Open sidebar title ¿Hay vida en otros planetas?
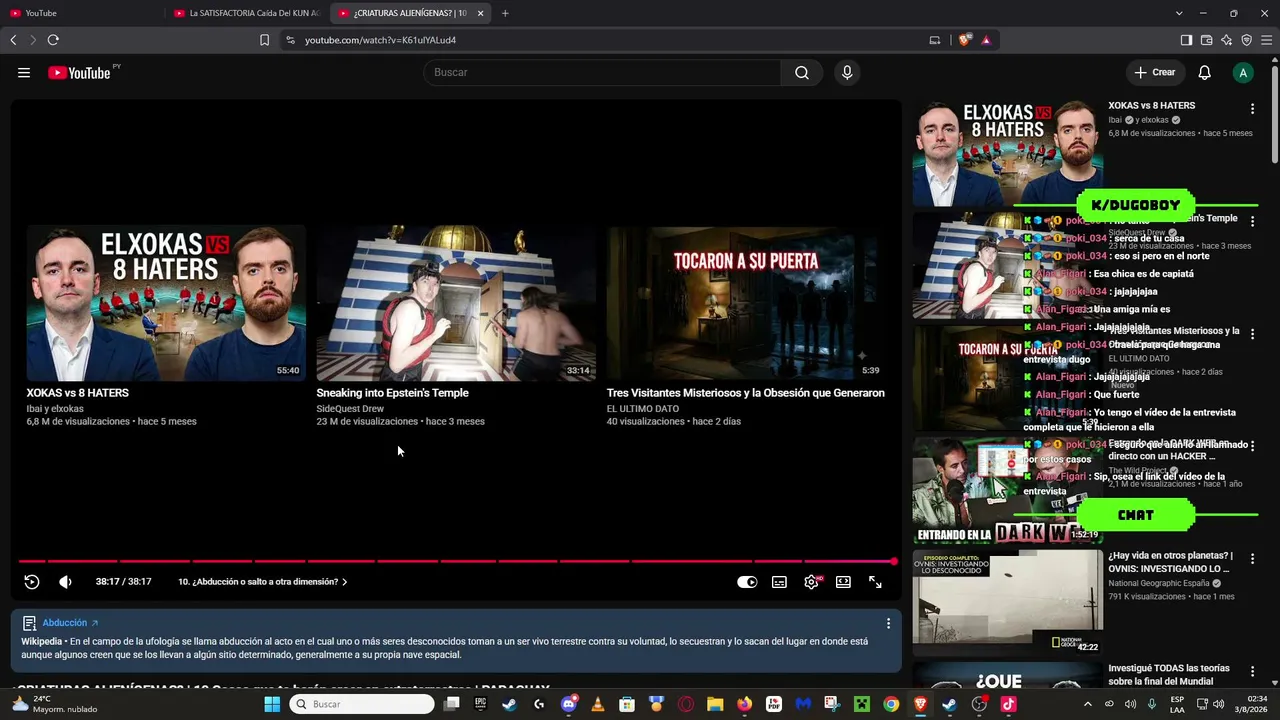The image size is (1280, 720). click(x=1170, y=562)
